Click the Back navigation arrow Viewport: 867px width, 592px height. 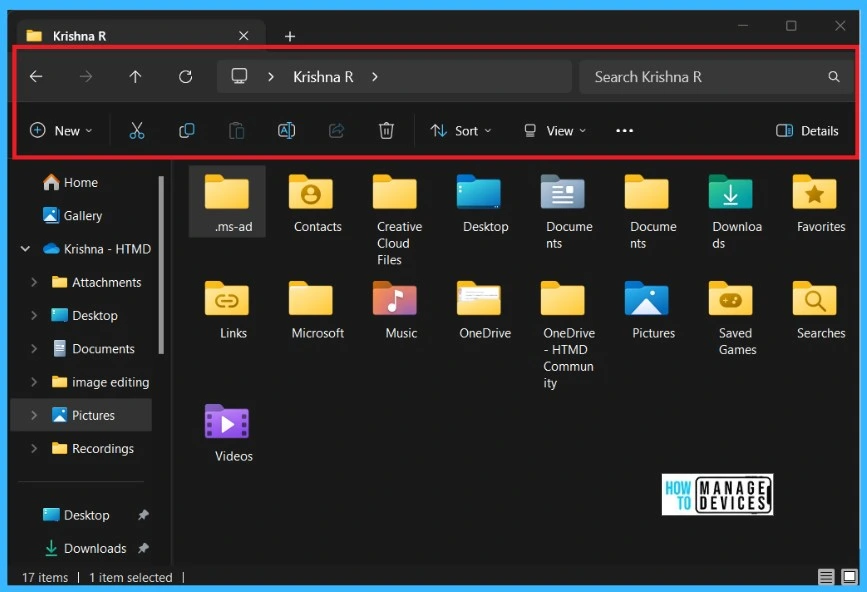(x=36, y=76)
